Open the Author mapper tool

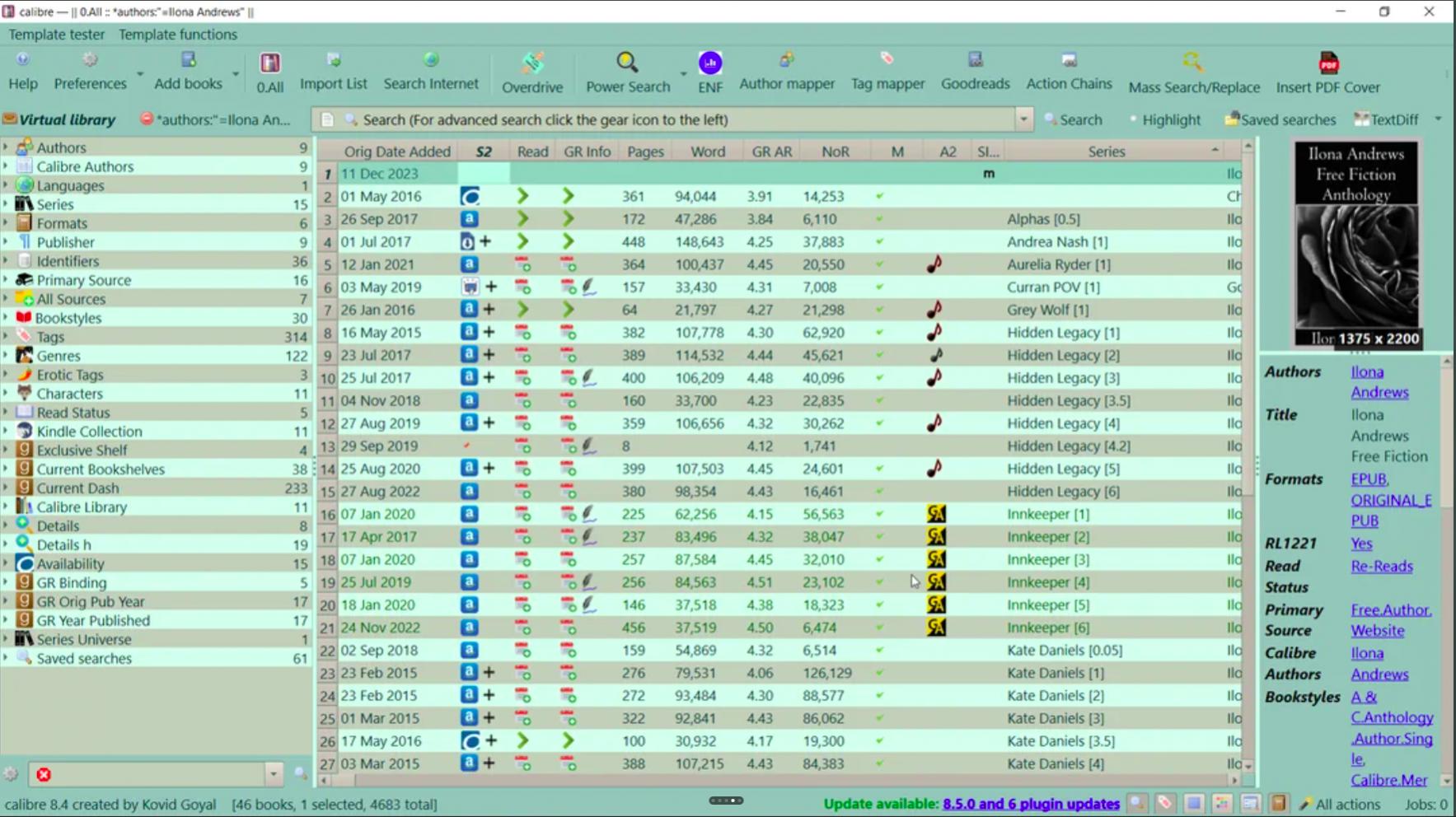click(787, 71)
